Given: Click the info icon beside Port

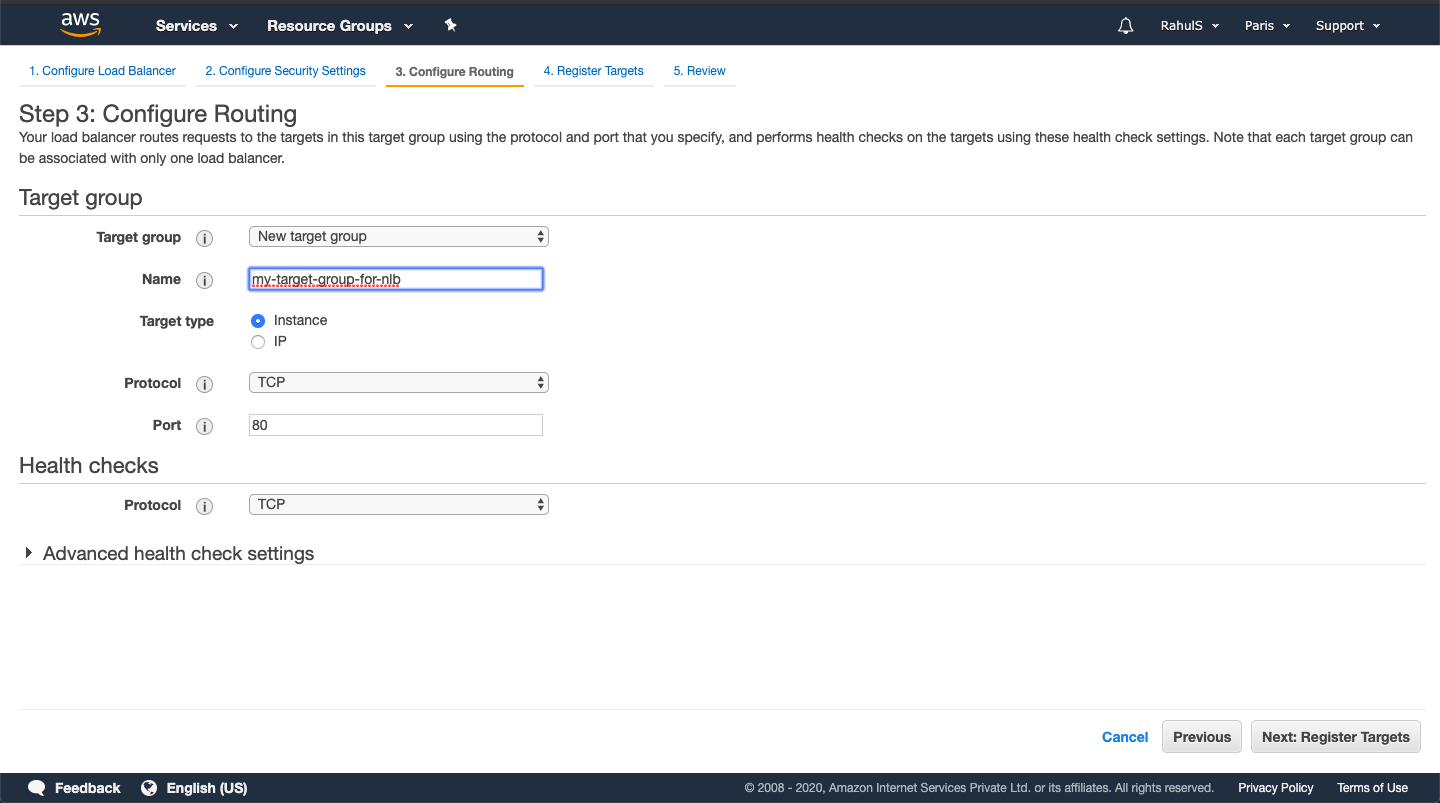Looking at the screenshot, I should (x=204, y=426).
